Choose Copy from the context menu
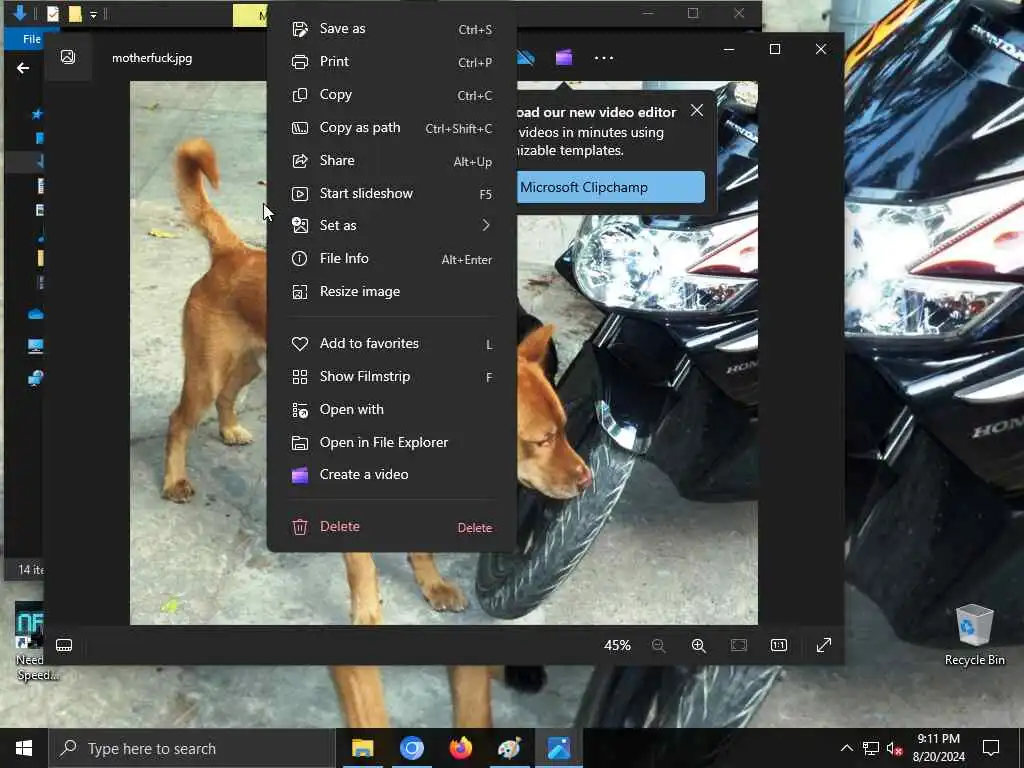The width and height of the screenshot is (1024, 768). coord(392,95)
